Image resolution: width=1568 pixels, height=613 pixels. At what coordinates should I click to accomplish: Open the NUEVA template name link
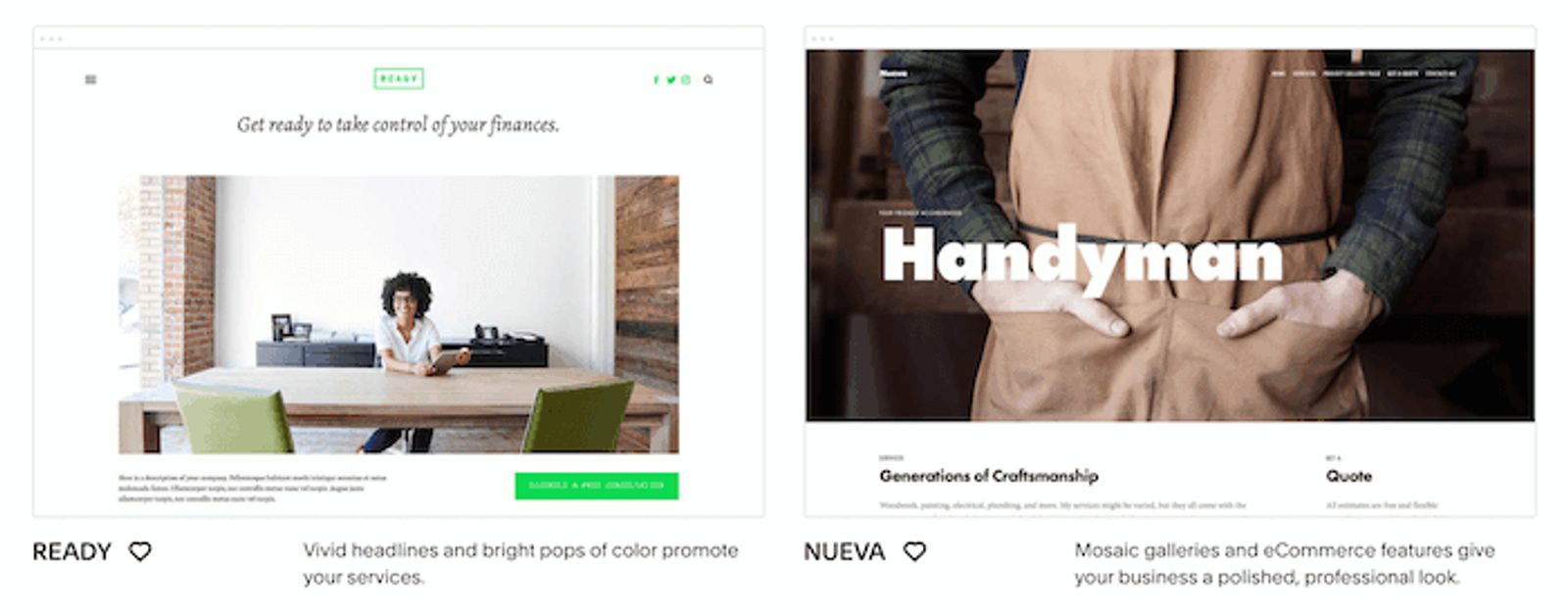(x=844, y=551)
